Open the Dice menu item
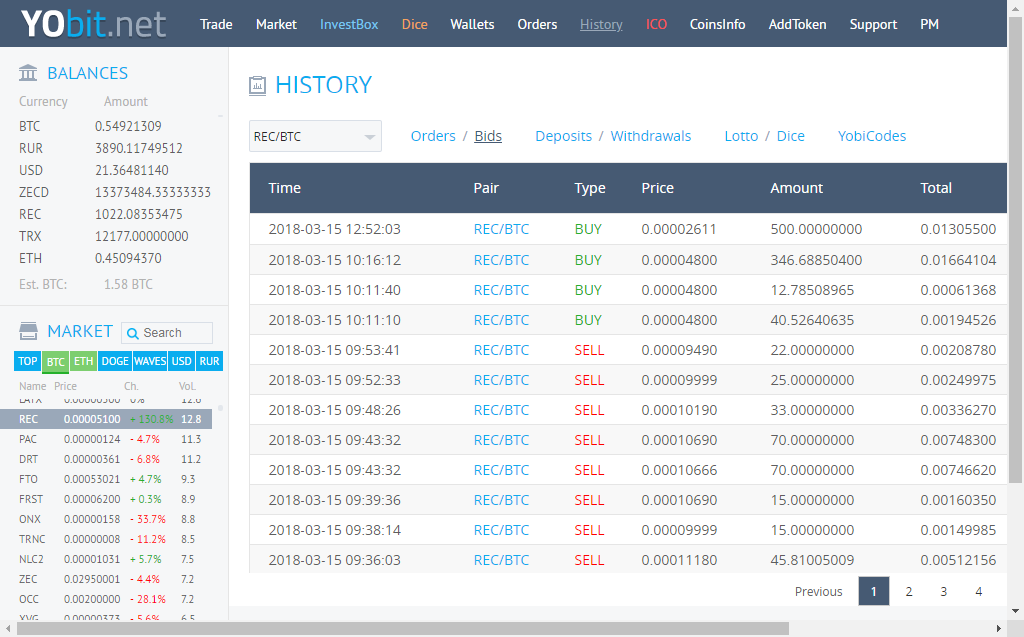 tap(415, 24)
